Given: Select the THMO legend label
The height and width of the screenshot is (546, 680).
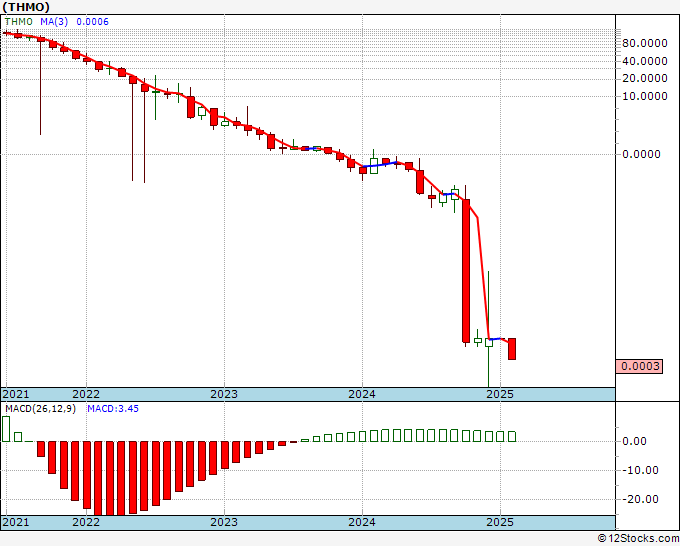Looking at the screenshot, I should coord(19,22).
